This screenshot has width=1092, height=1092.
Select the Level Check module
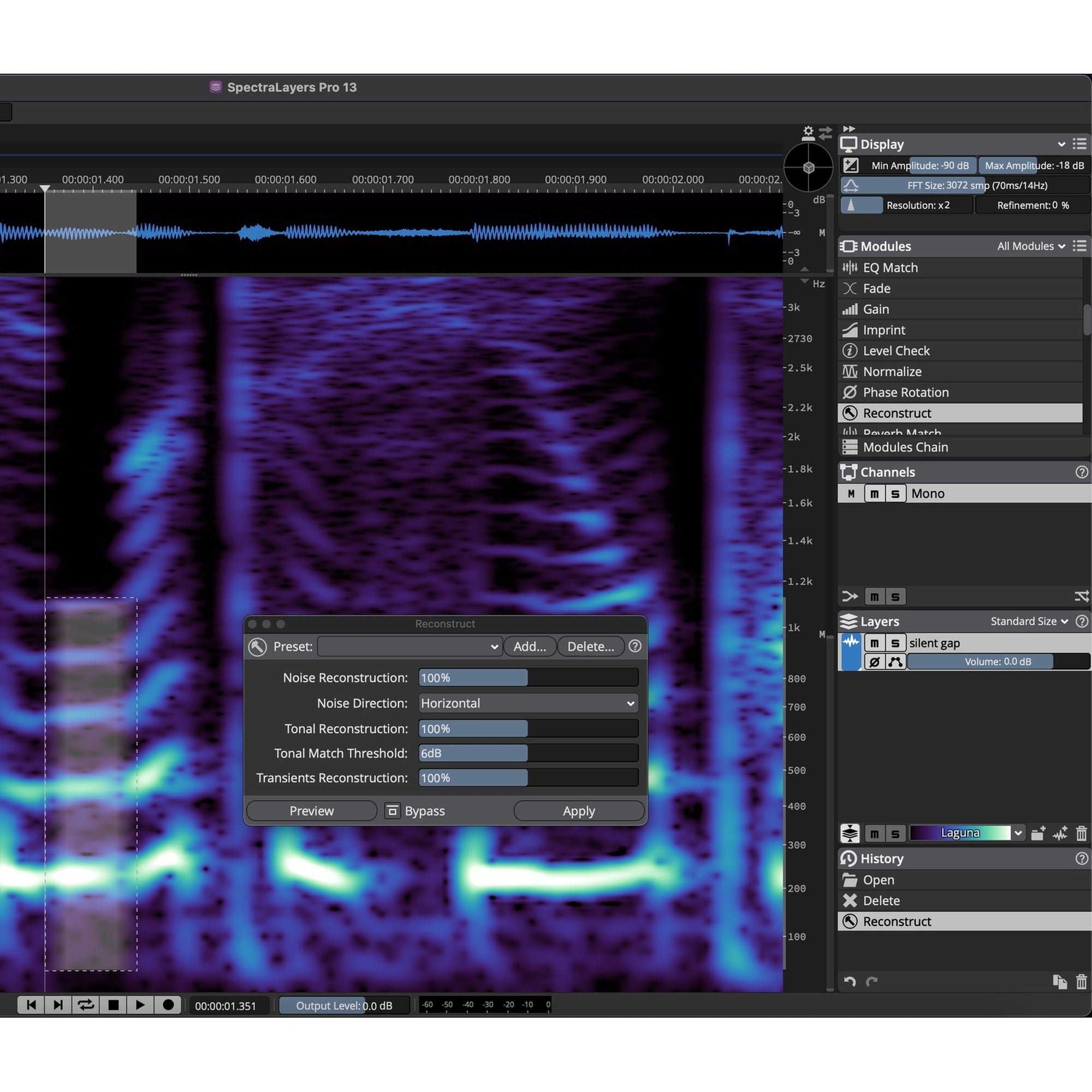(960, 351)
